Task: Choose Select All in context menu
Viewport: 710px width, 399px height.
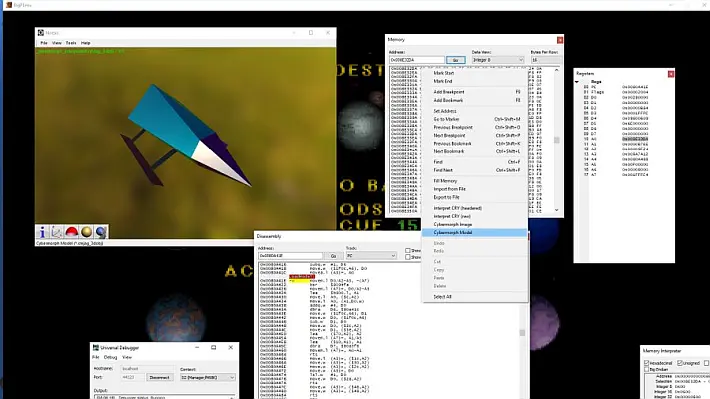Action: point(474,297)
